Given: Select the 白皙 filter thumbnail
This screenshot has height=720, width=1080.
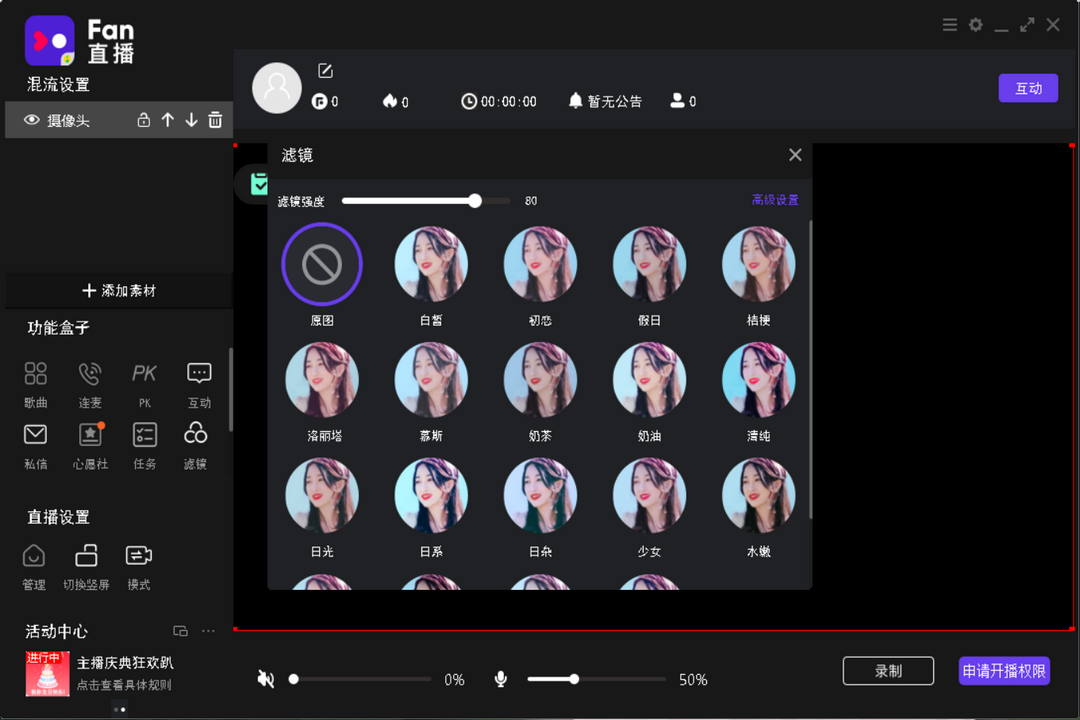Looking at the screenshot, I should click(x=431, y=263).
